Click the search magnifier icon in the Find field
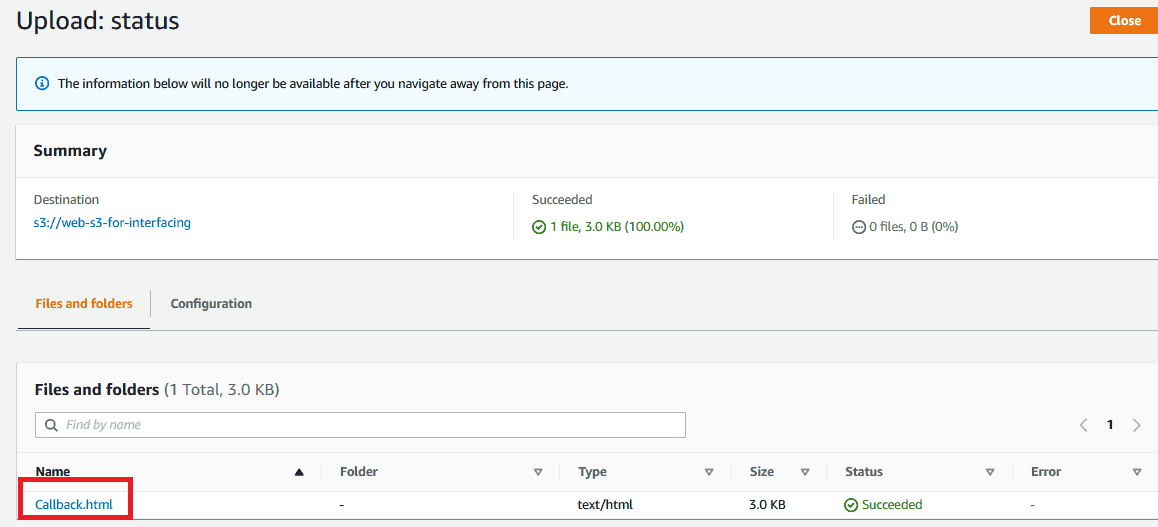 pyautogui.click(x=51, y=425)
